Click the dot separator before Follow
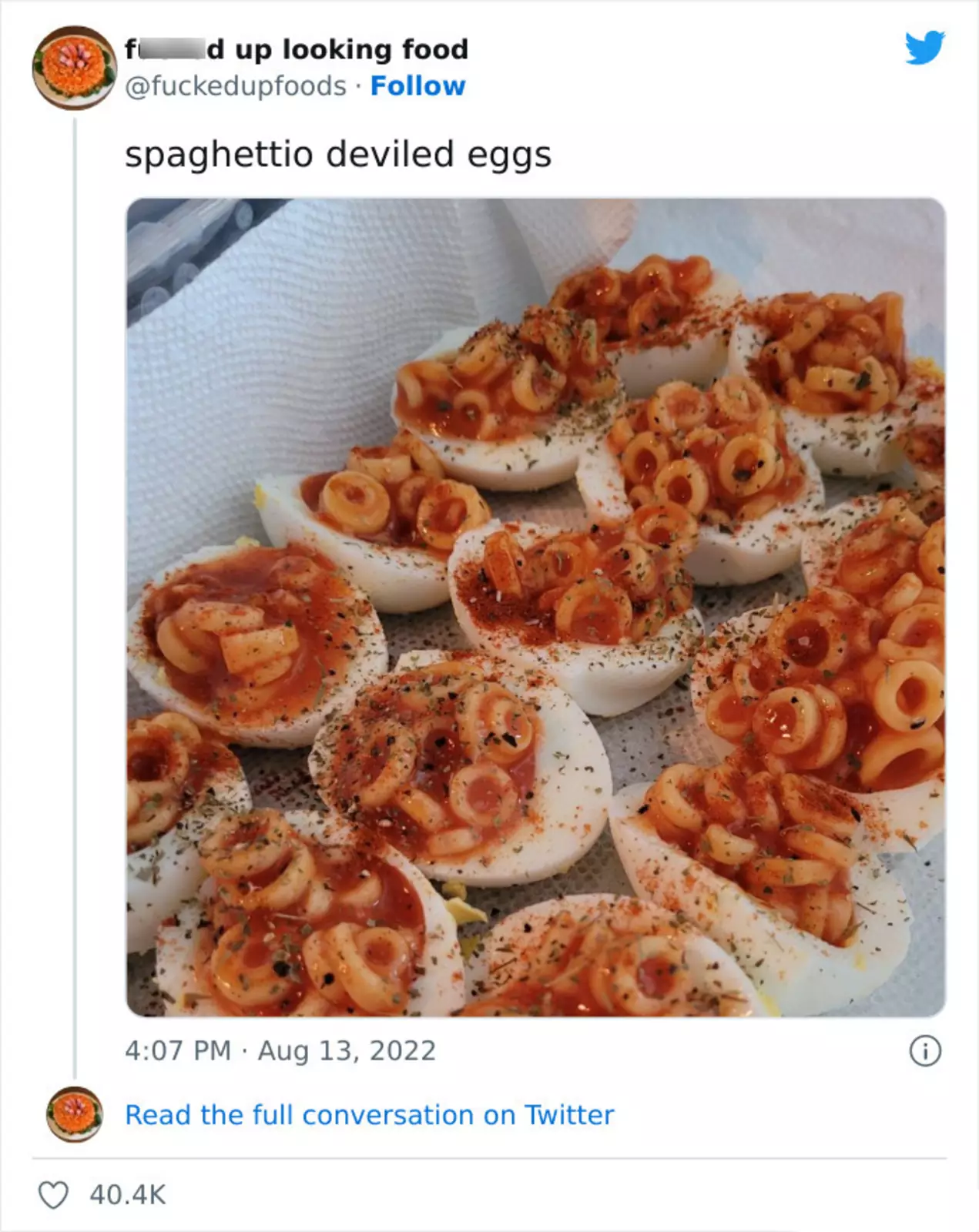The height and width of the screenshot is (1232, 979). coord(358,85)
